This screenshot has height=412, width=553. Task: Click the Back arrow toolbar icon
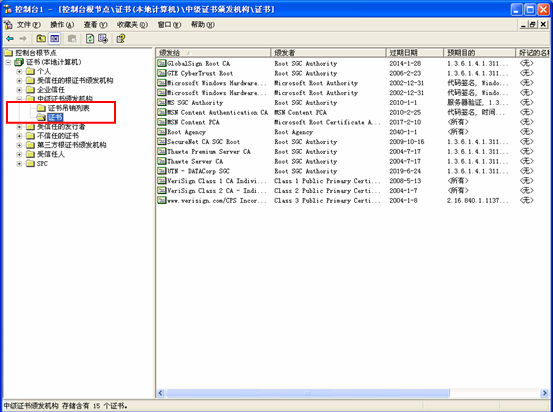(10, 38)
